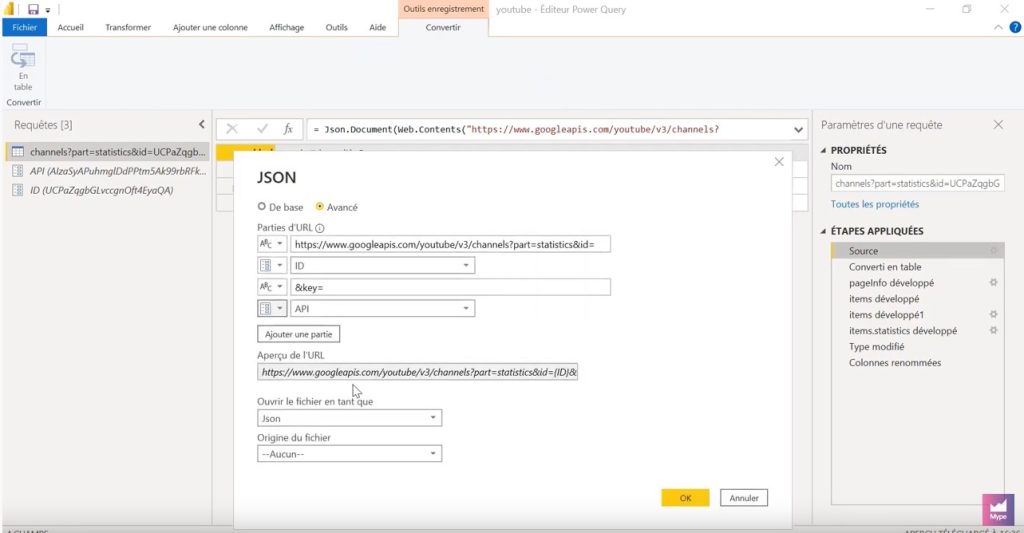Switch to the Aide tab
Viewport: 1024px width, 533px height.
click(377, 27)
